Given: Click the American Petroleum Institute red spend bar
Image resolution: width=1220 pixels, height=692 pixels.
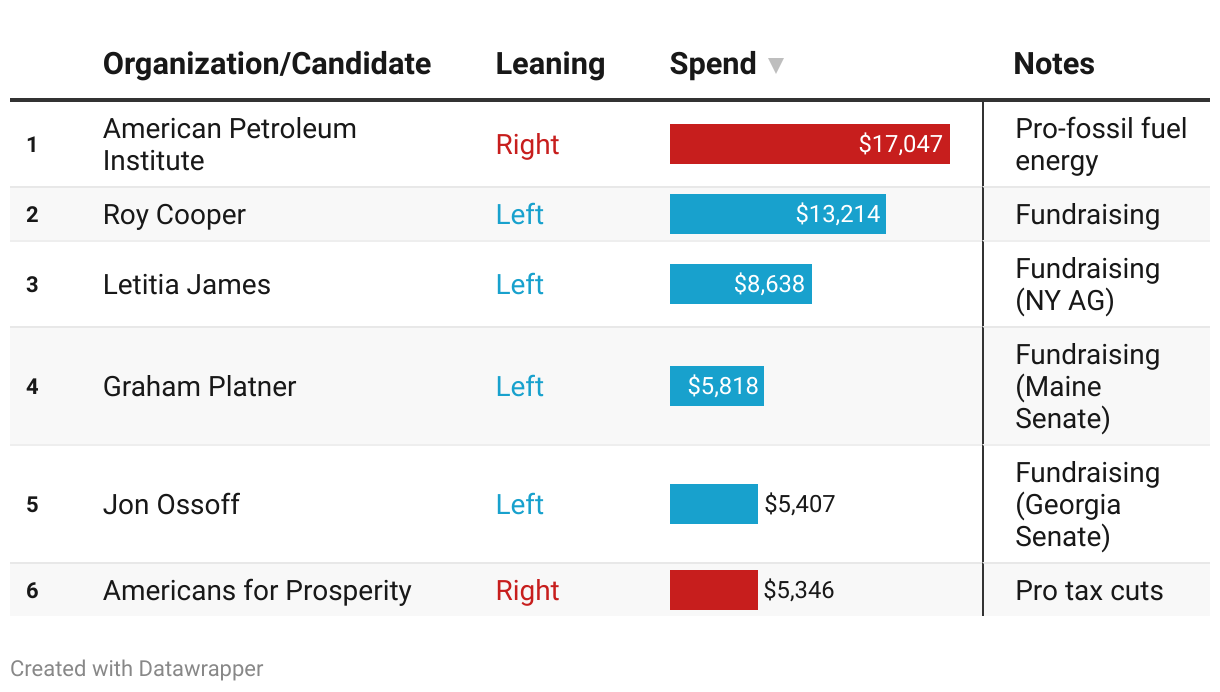Looking at the screenshot, I should [x=809, y=144].
